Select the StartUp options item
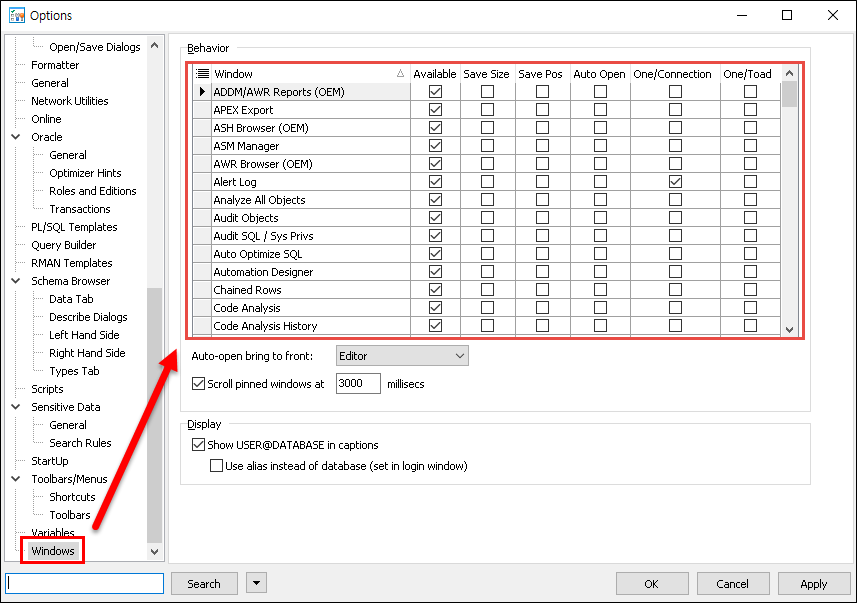The height and width of the screenshot is (603, 857). point(50,461)
